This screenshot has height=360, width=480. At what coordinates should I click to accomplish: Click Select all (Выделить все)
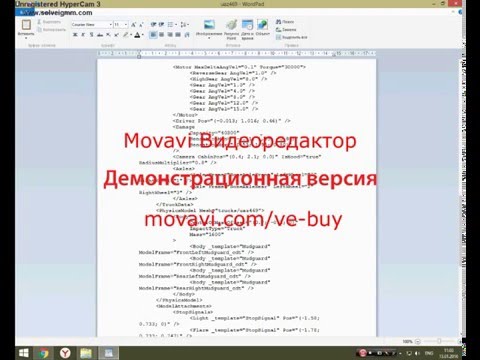point(291,37)
